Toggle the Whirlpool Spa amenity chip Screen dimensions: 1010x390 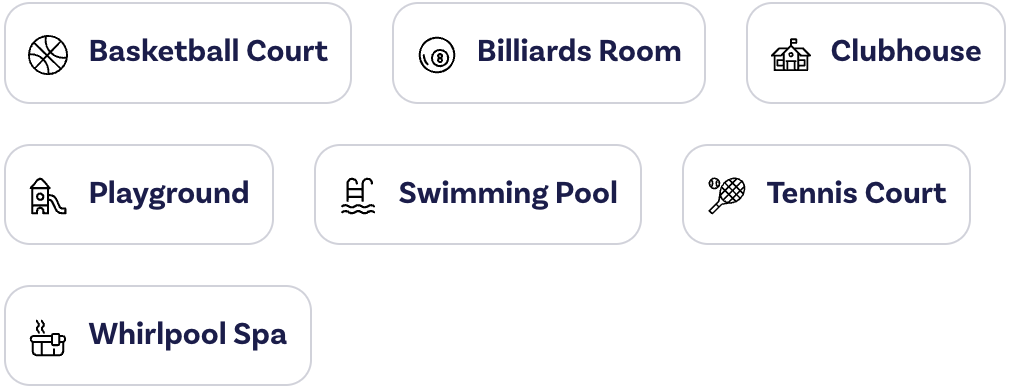pos(158,336)
